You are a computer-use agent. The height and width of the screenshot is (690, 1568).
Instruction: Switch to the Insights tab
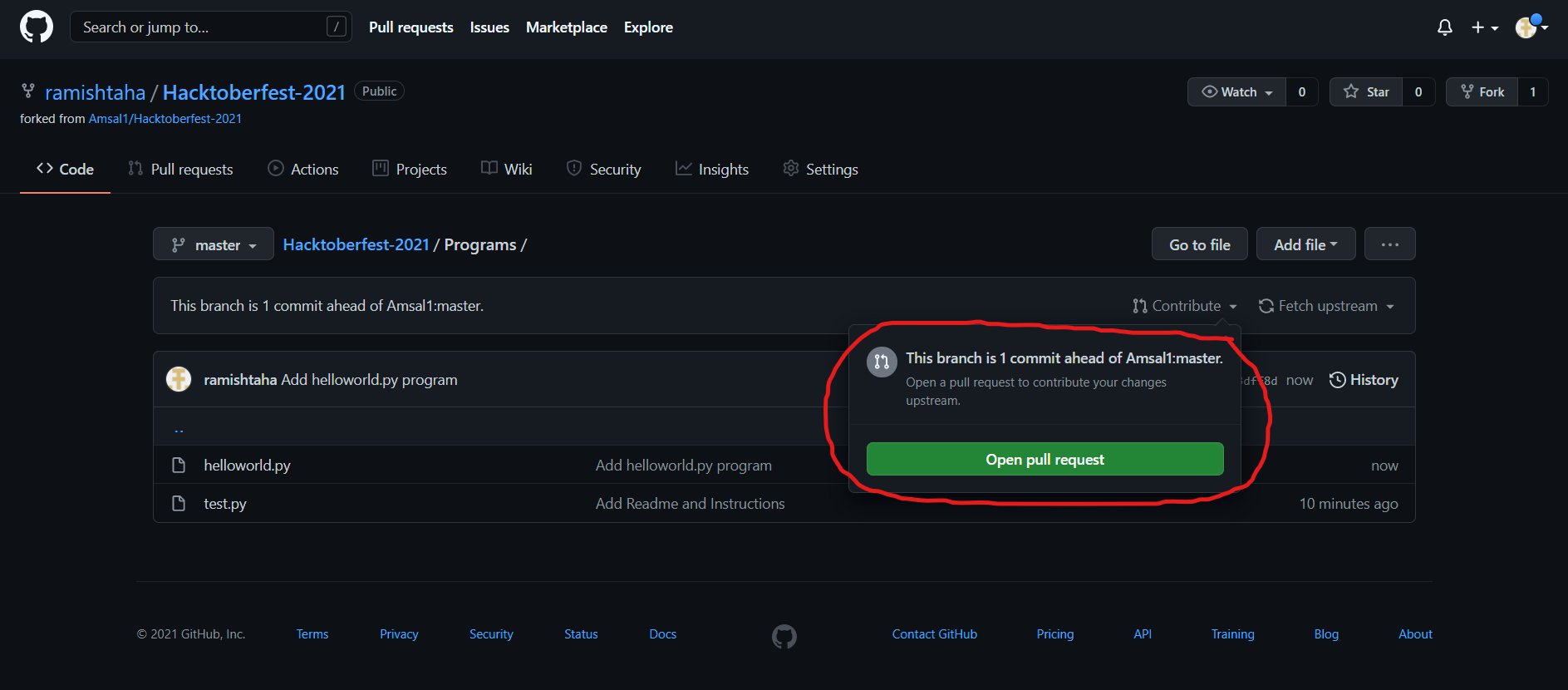[x=712, y=169]
